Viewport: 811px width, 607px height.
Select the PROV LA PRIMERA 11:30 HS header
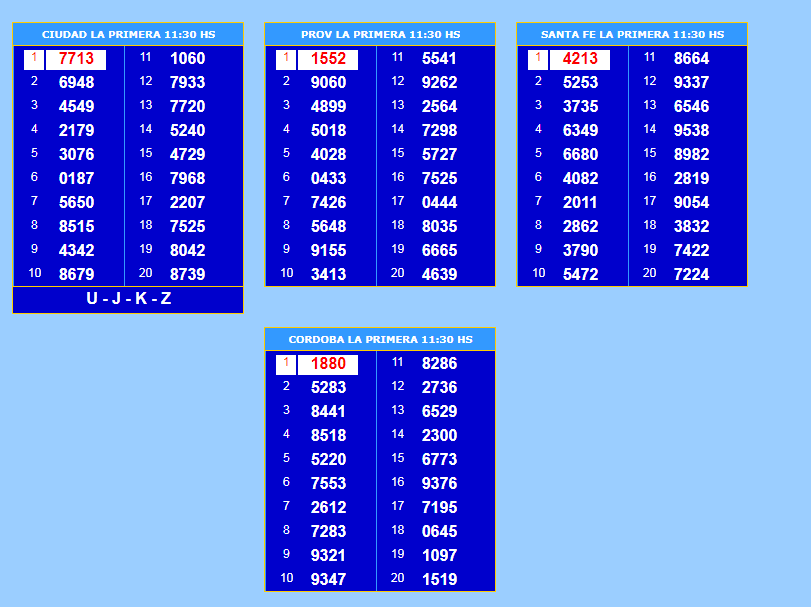pos(380,34)
